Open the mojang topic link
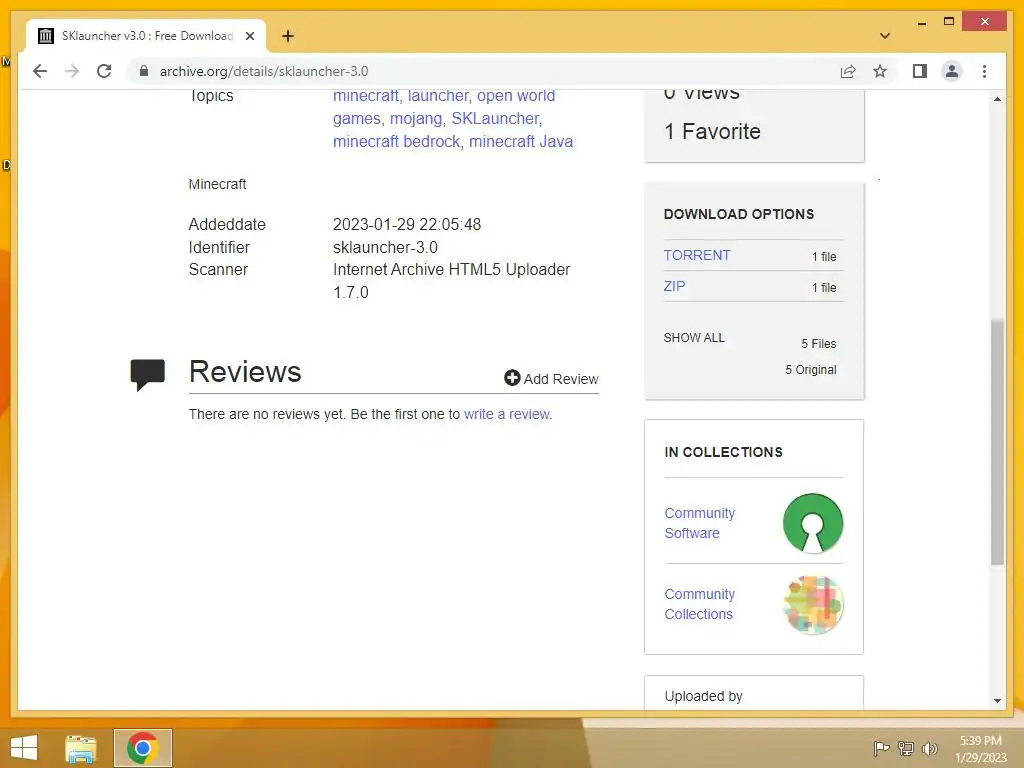 [416, 118]
